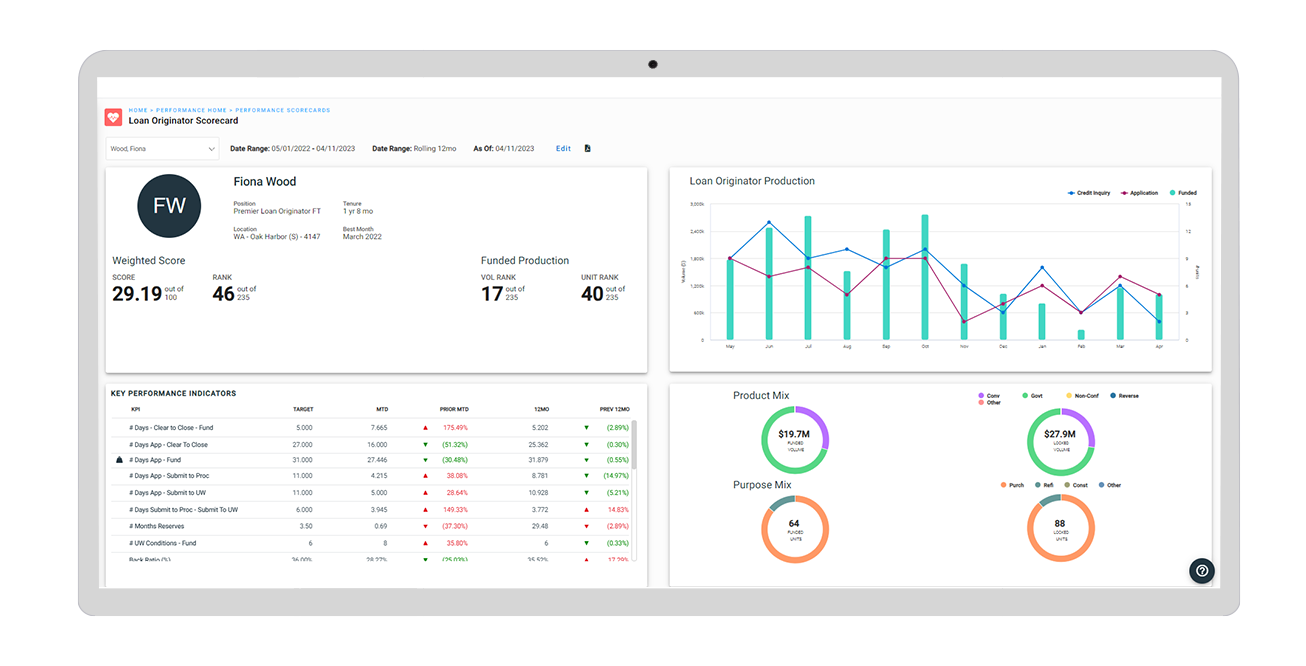The height and width of the screenshot is (666, 1306).
Task: Toggle Conv in Product Mix legend
Action: pos(988,396)
